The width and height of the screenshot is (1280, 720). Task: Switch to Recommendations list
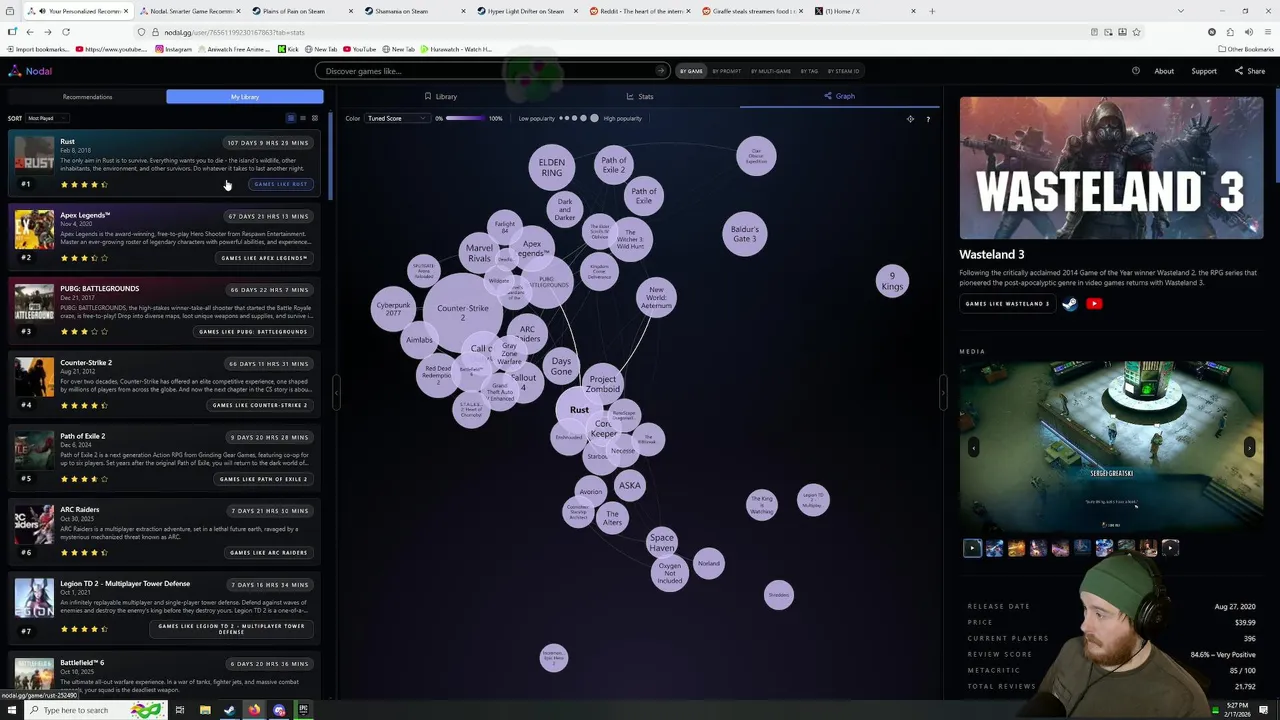pyautogui.click(x=87, y=97)
